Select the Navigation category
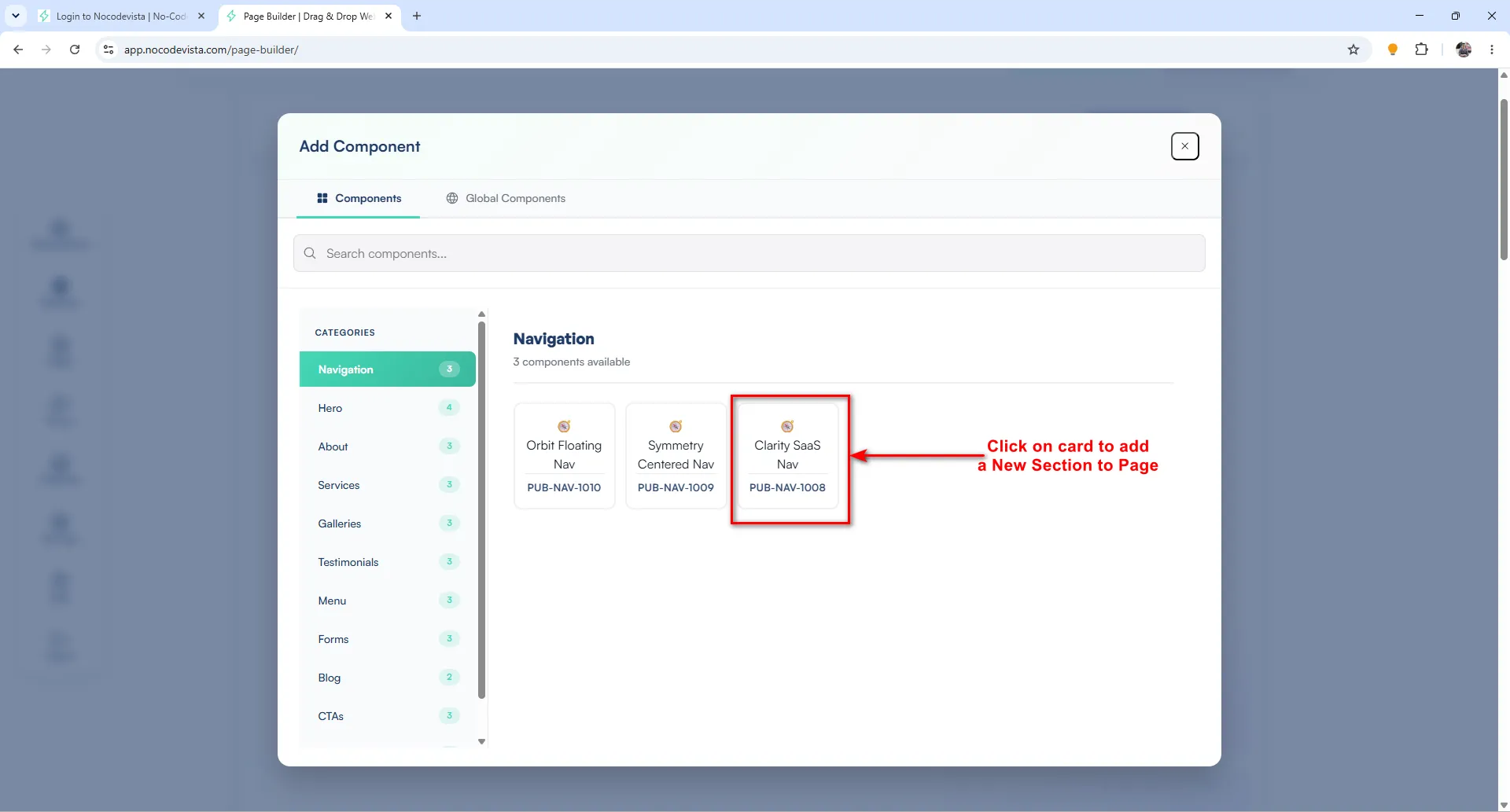Screen dimensions: 1510x812 (387, 369)
